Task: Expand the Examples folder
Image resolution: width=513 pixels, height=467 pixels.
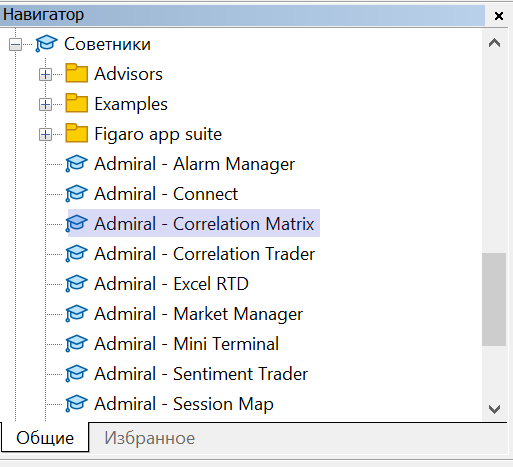Action: [45, 105]
